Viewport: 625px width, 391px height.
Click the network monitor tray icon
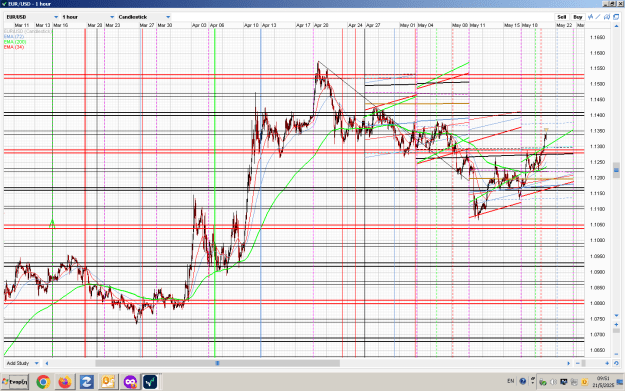pos(564,382)
